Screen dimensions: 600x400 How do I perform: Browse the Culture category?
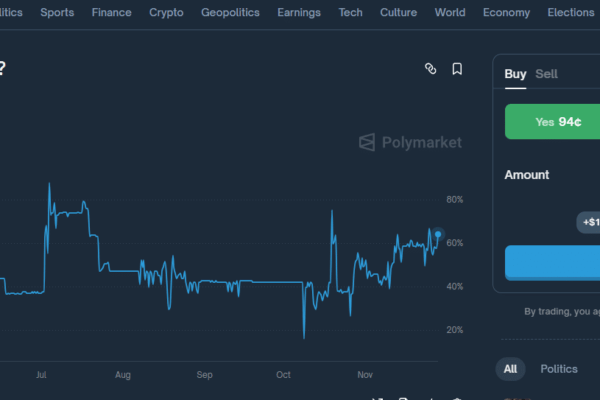(x=399, y=13)
